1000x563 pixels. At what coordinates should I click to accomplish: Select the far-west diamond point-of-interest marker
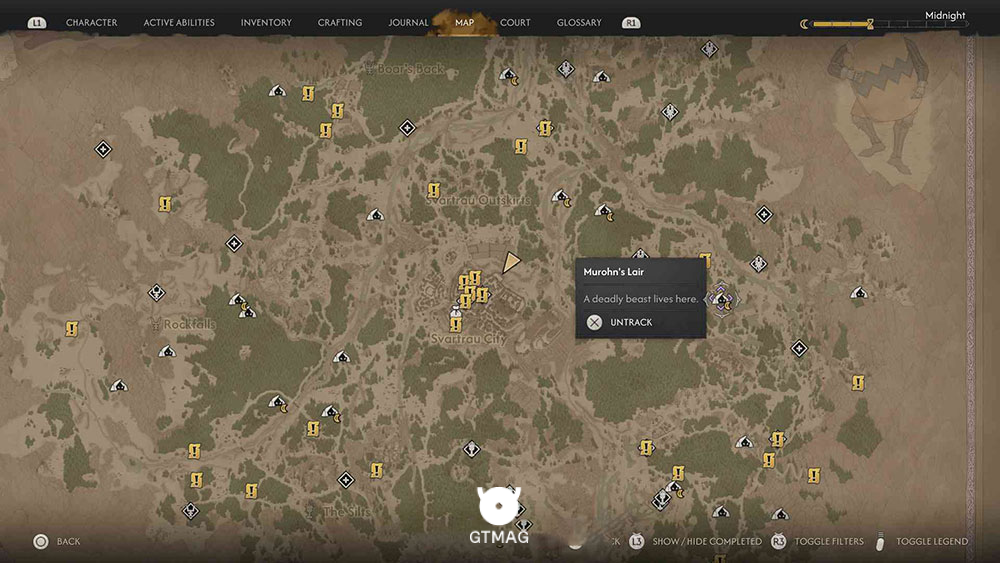(103, 149)
